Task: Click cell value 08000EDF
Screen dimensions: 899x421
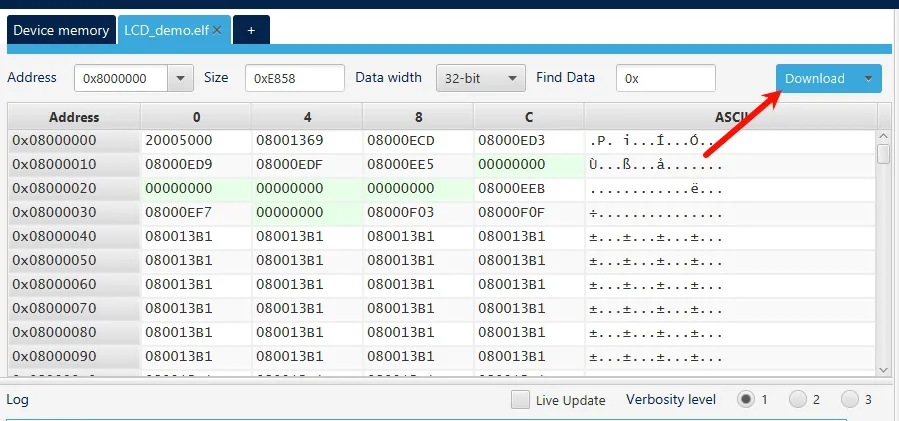Action: pyautogui.click(x=307, y=165)
